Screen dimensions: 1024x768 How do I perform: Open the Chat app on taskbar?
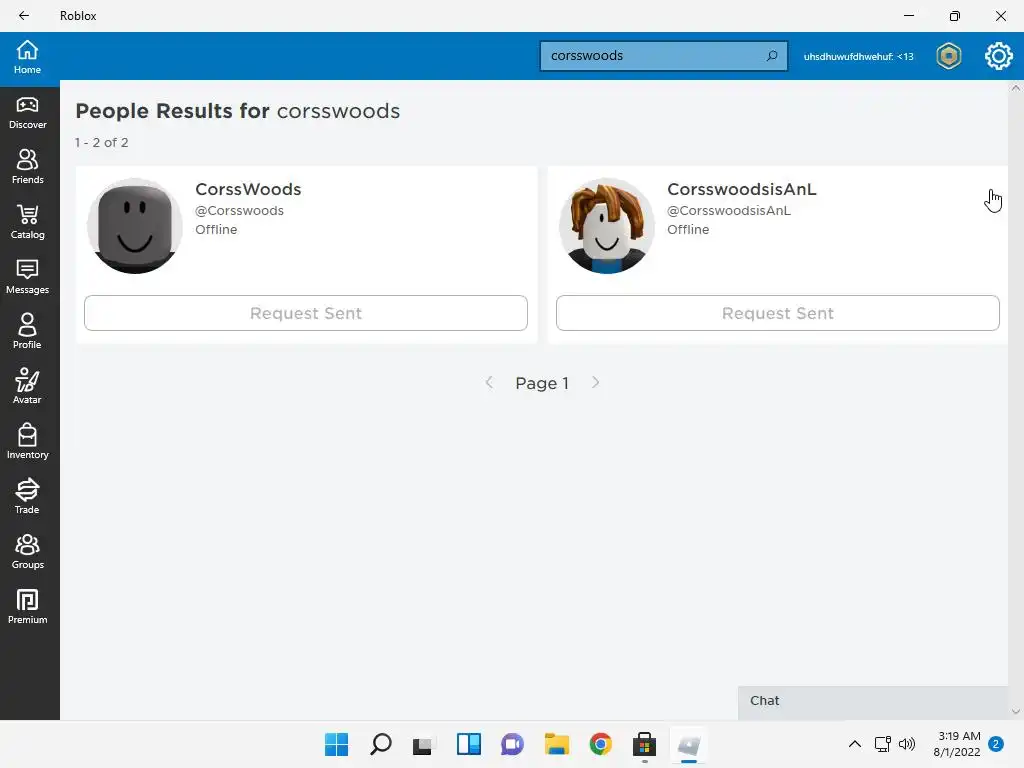[513, 744]
